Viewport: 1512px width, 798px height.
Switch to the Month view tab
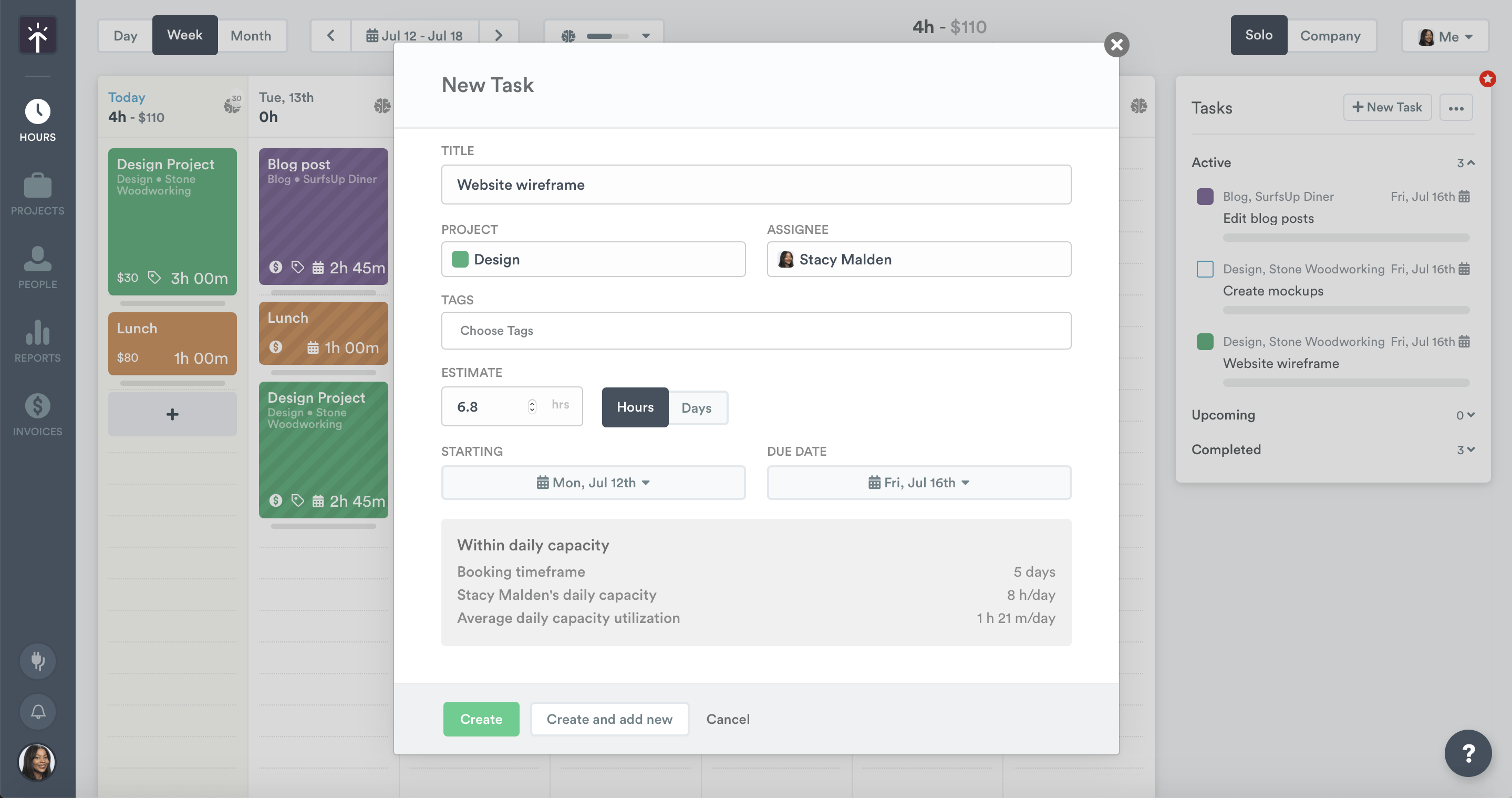point(251,35)
